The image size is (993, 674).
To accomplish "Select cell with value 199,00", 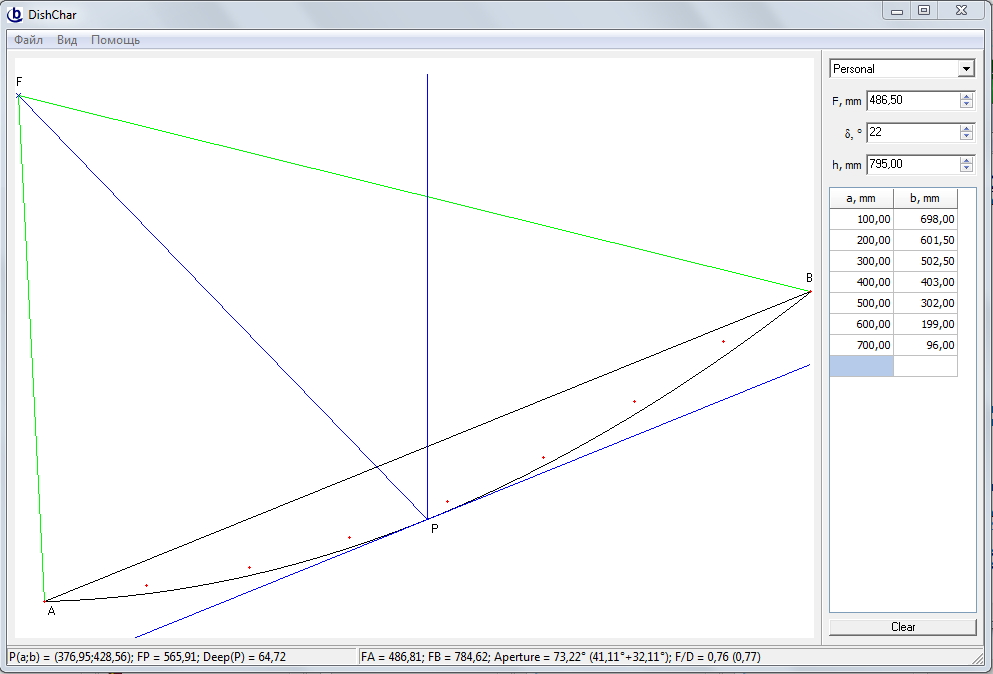I will [925, 324].
